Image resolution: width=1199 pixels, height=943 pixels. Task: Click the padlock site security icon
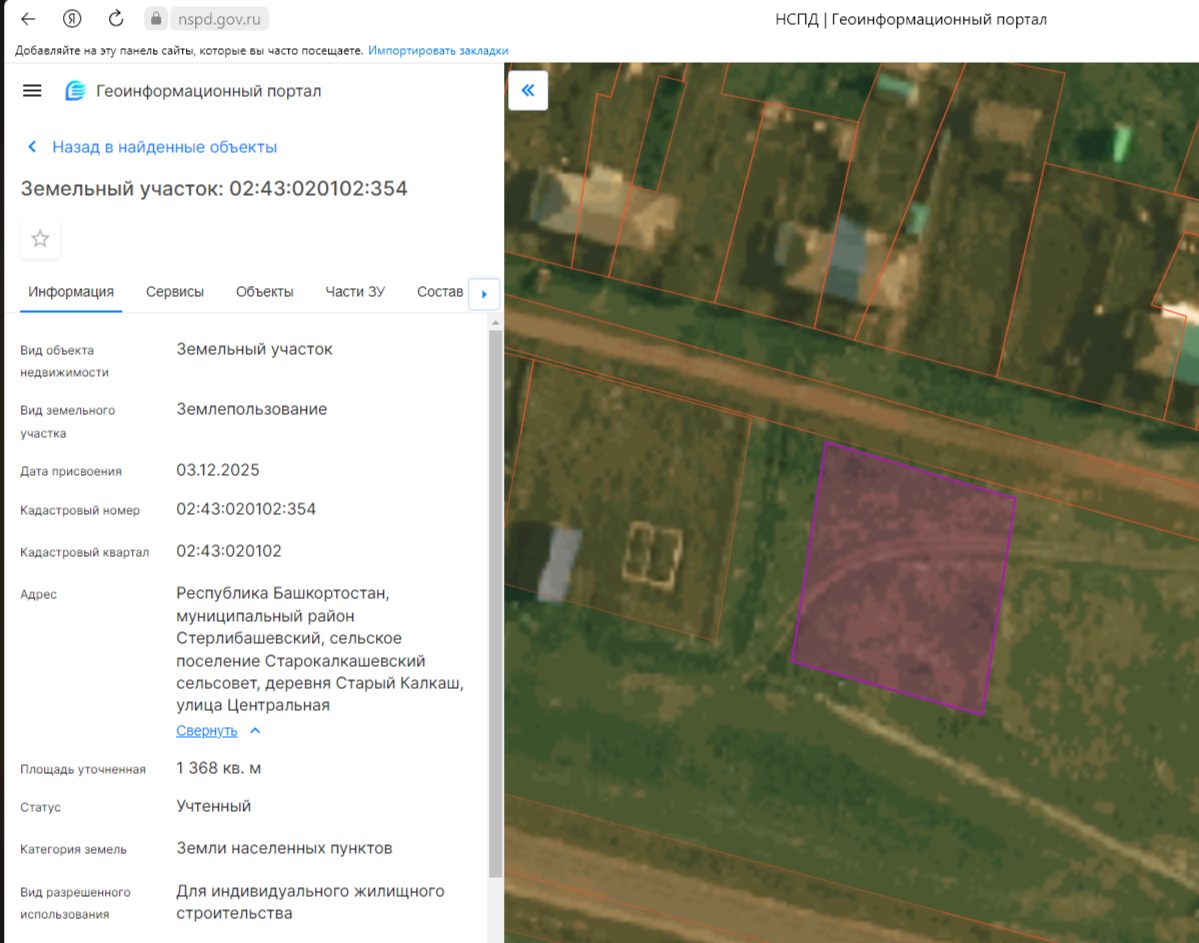156,18
